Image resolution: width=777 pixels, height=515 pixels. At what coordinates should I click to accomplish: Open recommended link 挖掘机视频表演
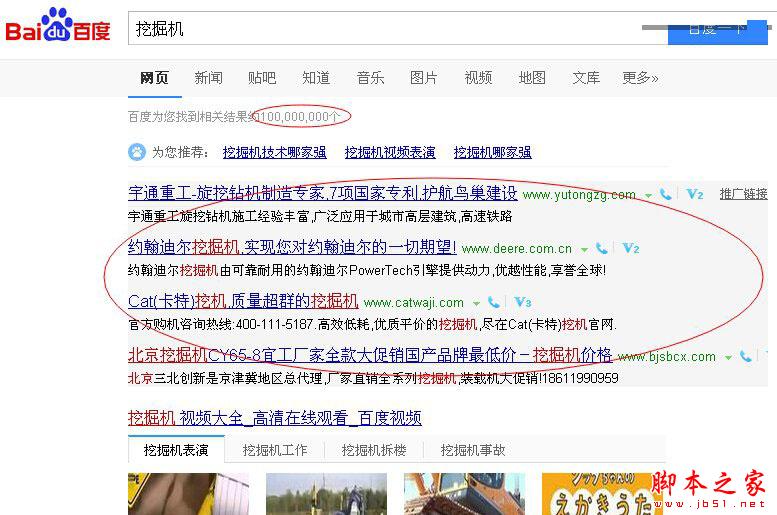pyautogui.click(x=390, y=152)
